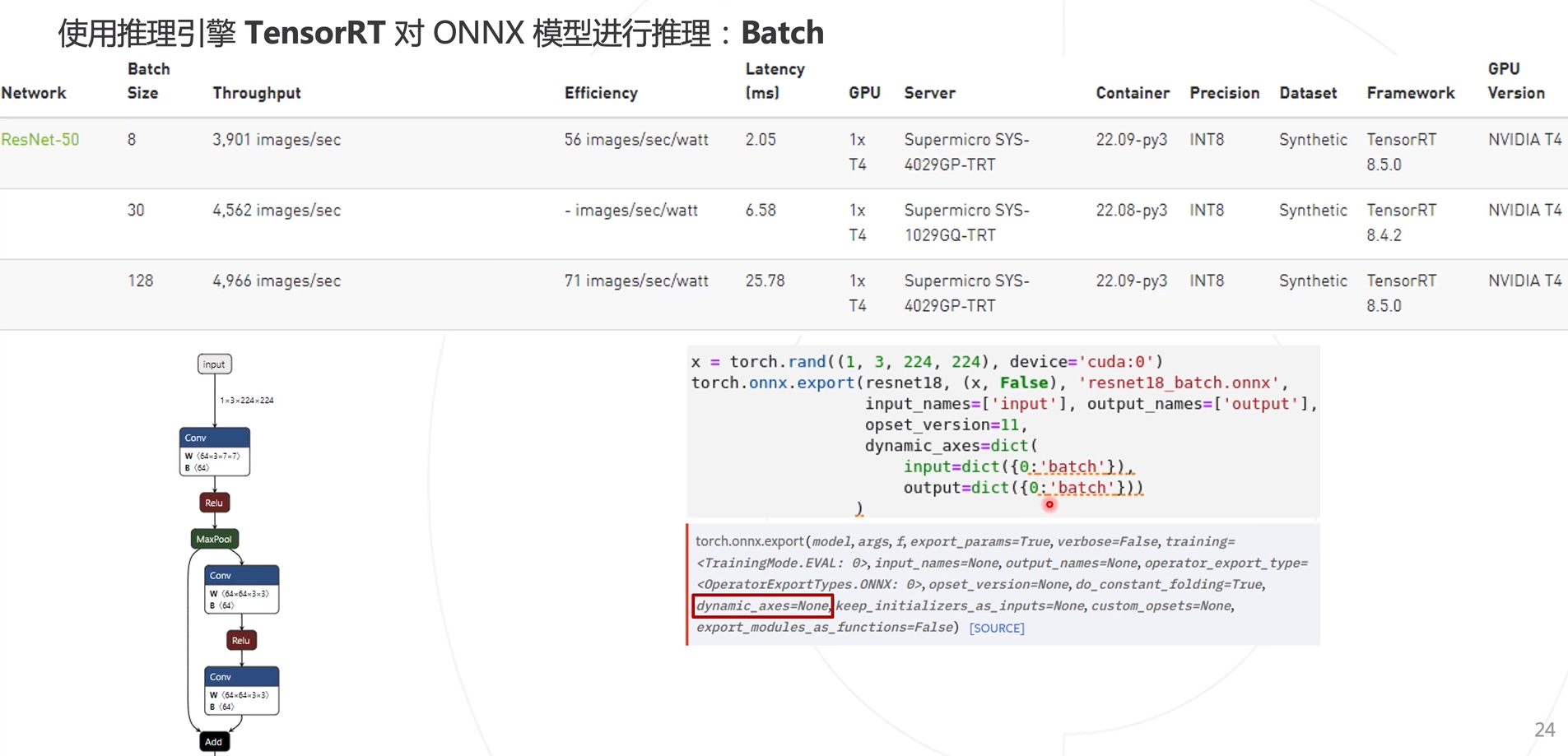Click the Batch Size column header

pos(149,81)
